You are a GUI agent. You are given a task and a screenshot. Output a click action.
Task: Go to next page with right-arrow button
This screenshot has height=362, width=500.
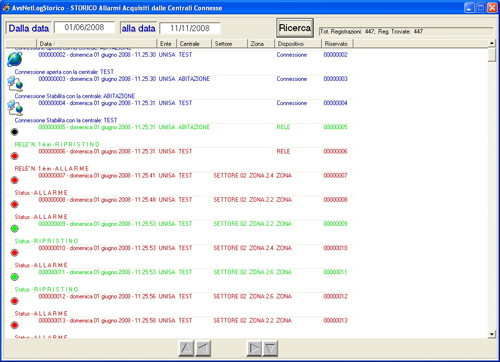[254, 348]
